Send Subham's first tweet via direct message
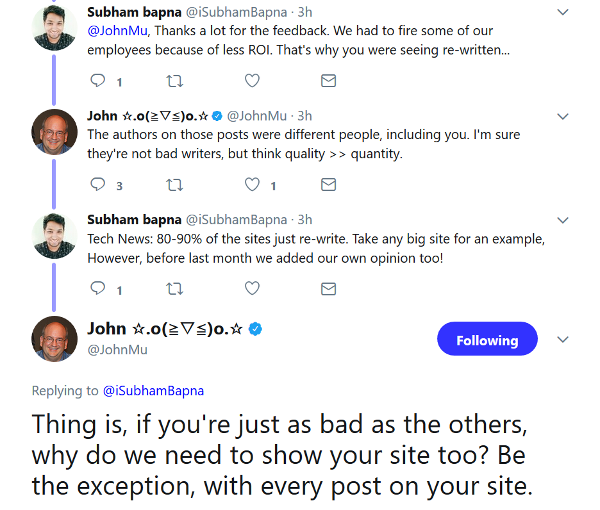Viewport: 600px width, 510px height. point(328,81)
